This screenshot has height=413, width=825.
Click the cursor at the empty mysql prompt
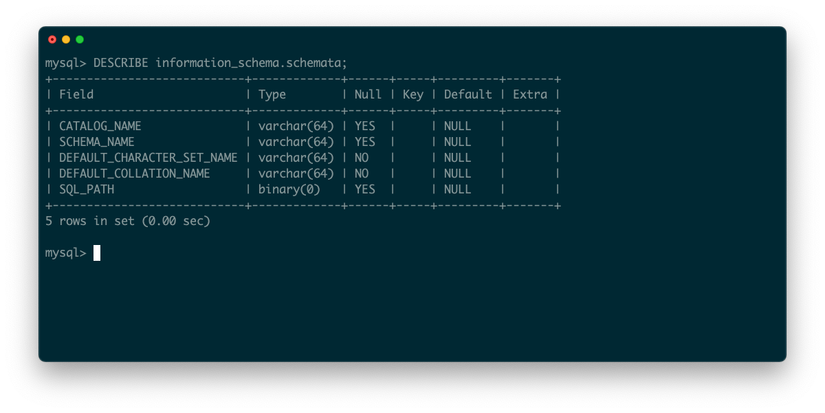coord(97,253)
